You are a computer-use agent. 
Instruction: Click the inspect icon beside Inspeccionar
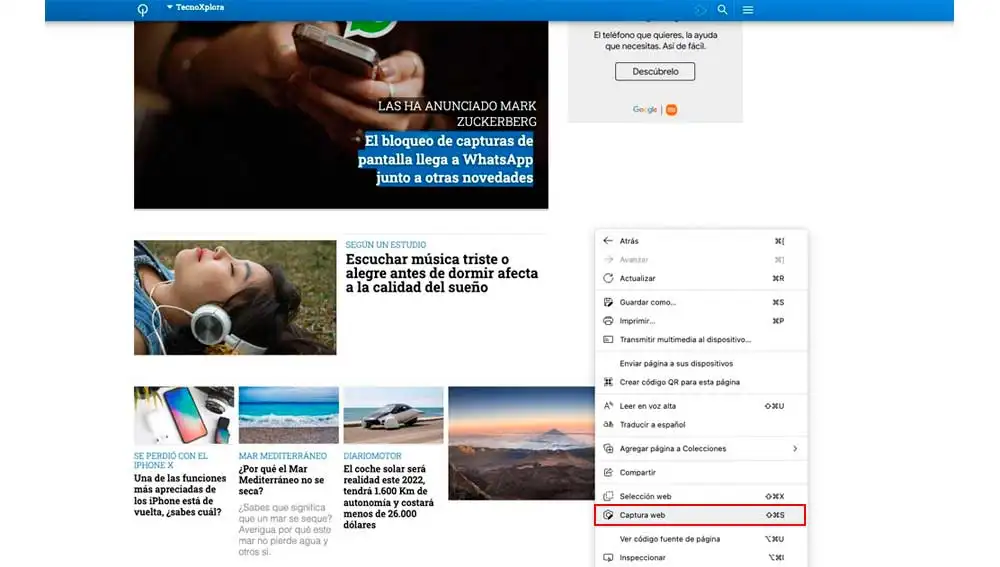point(608,557)
